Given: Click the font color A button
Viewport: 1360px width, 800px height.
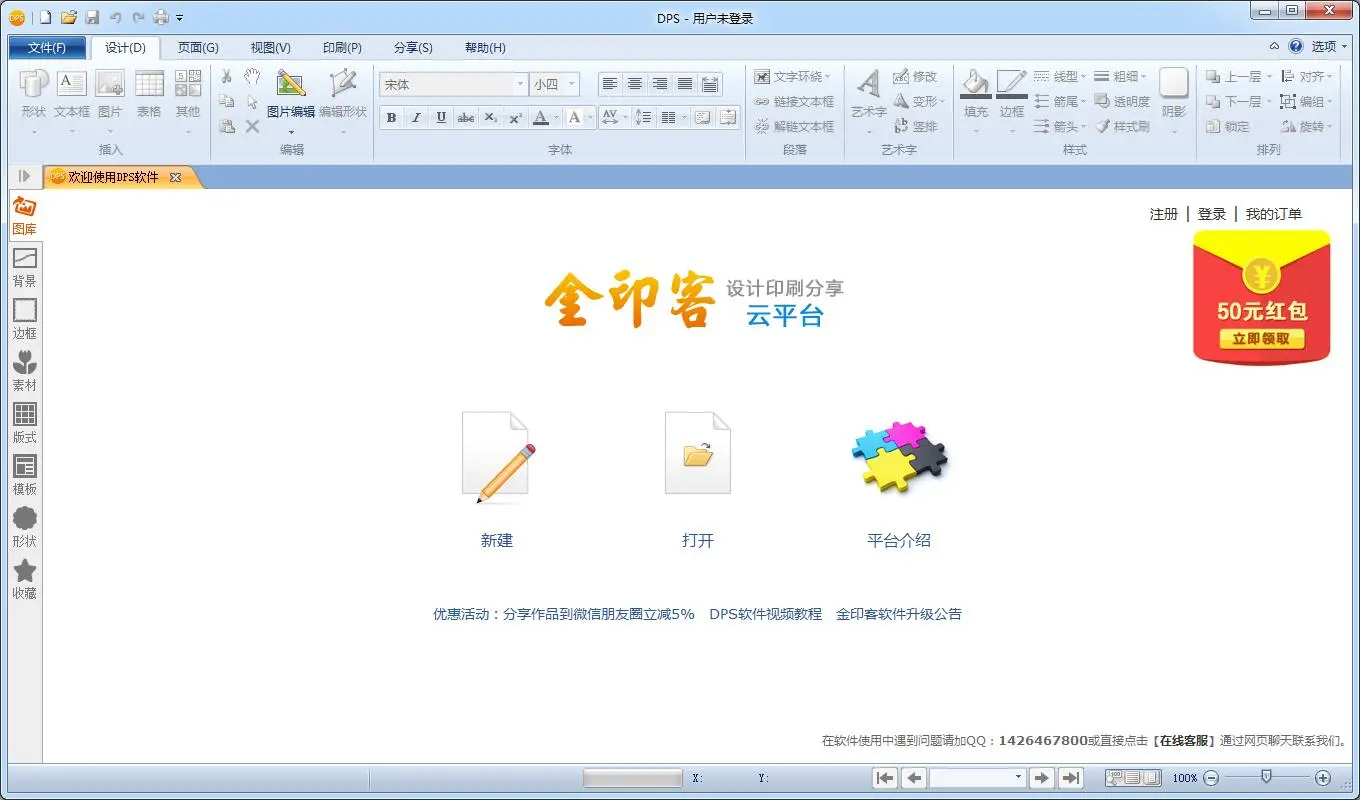Looking at the screenshot, I should pos(540,117).
